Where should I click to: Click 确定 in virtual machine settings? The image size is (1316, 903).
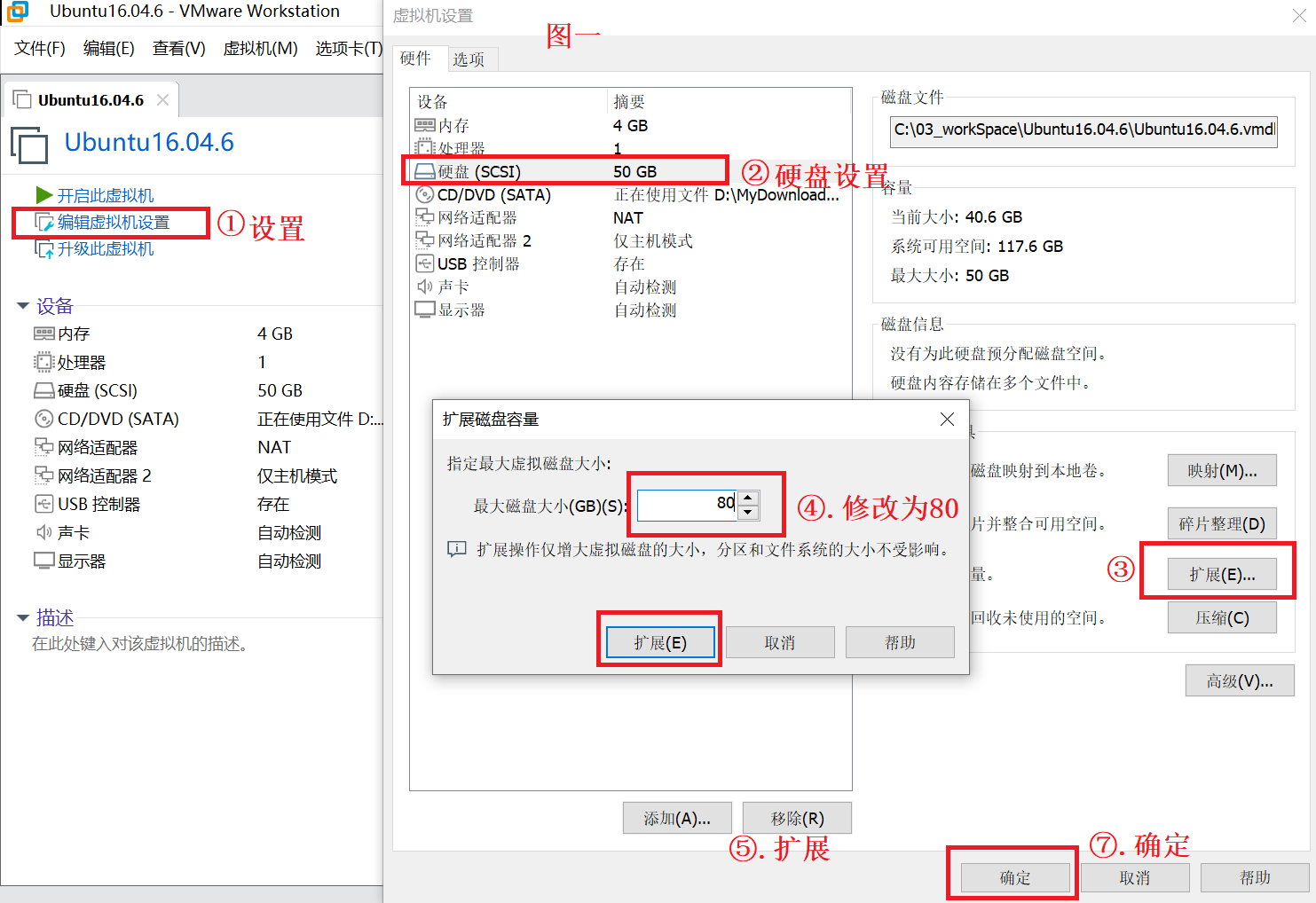click(1015, 877)
